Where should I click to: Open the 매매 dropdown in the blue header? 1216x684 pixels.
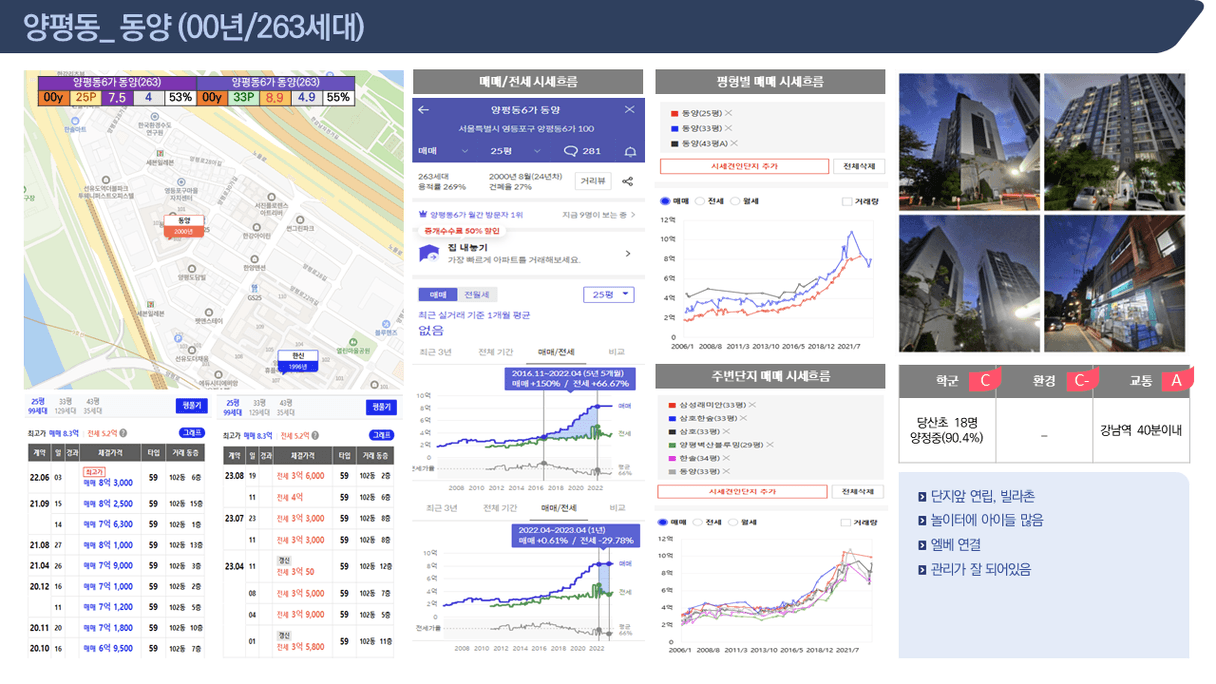coord(443,151)
